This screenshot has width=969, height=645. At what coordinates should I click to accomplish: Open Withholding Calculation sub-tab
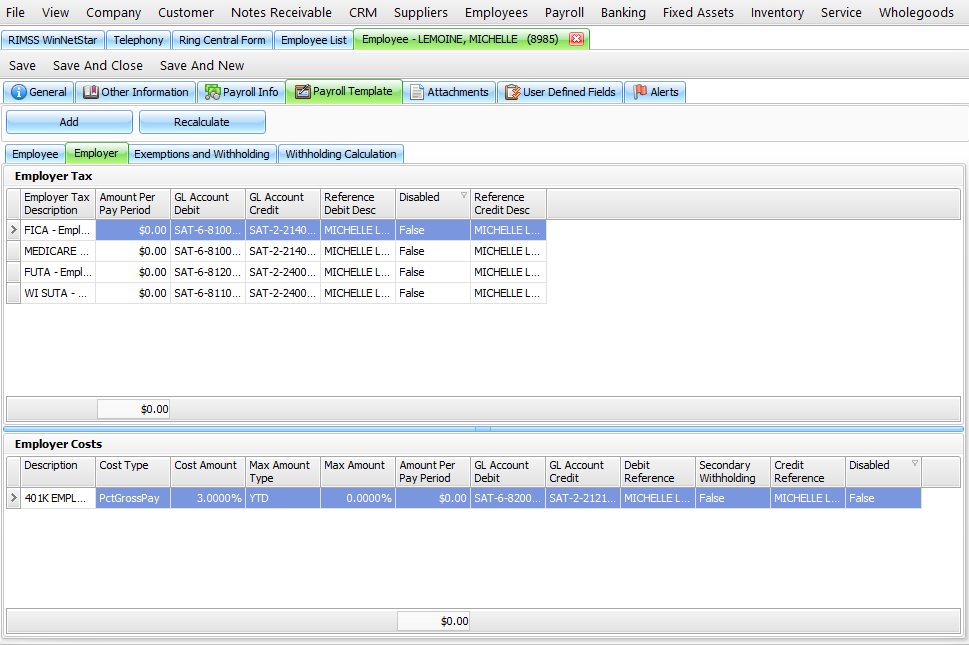click(x=341, y=154)
